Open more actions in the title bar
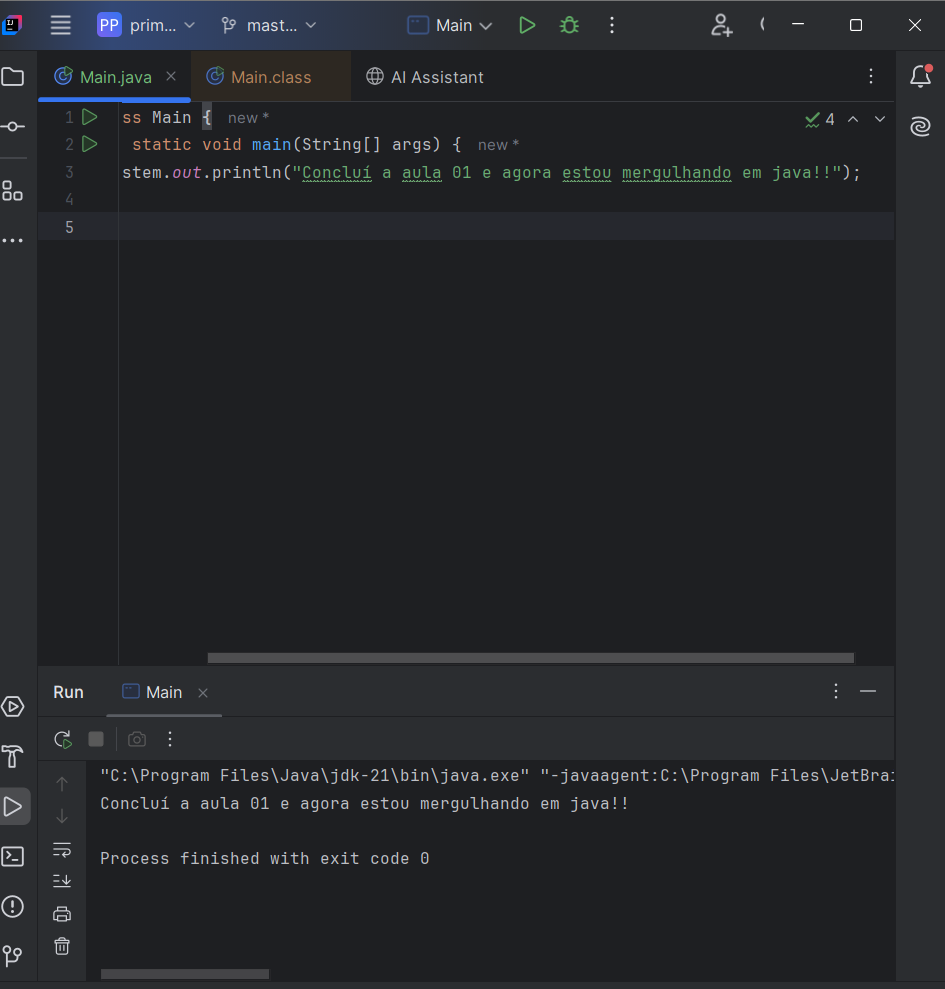Screen dimensions: 945x989 pyautogui.click(x=611, y=25)
